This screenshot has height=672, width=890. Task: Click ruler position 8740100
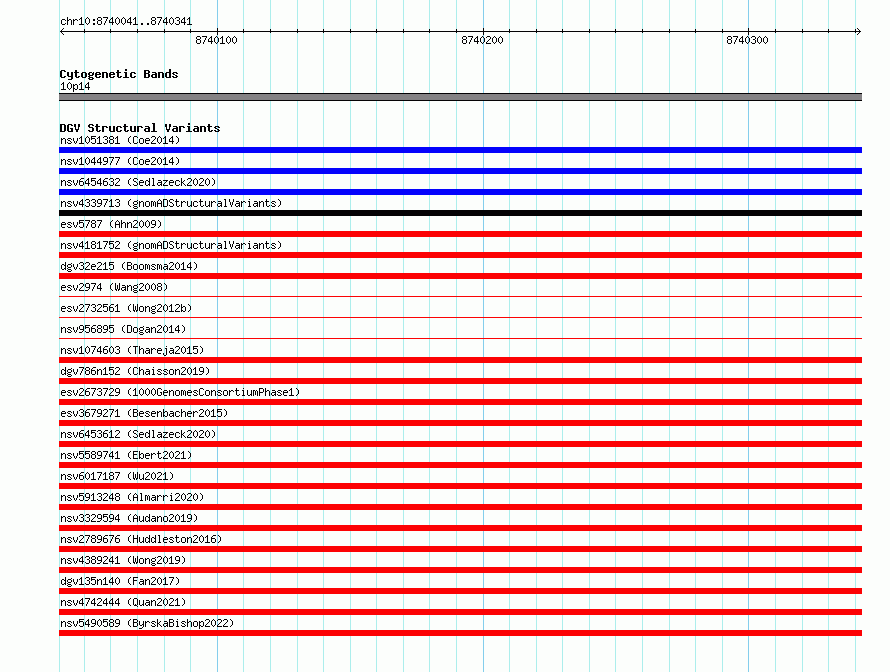pos(216,40)
